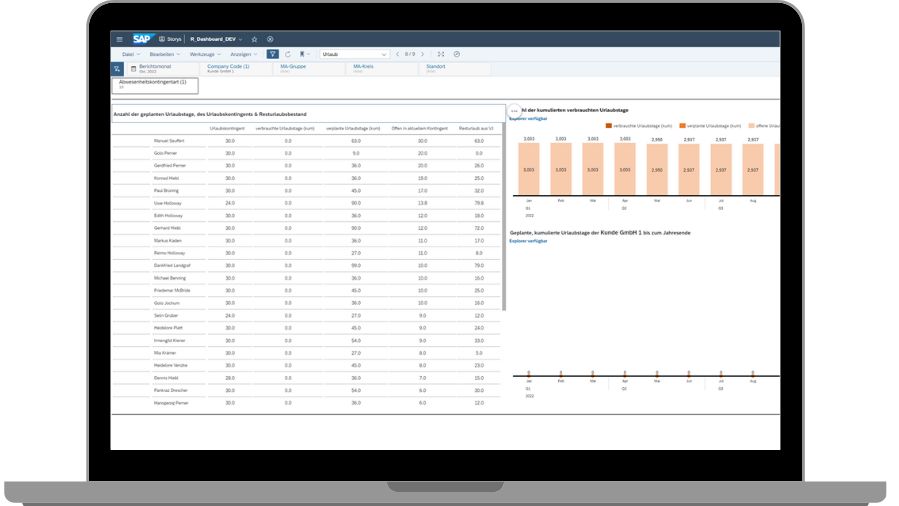Expand the R_Dashboard_DEV title dropdown
This screenshot has width=899, height=506.
(241, 39)
